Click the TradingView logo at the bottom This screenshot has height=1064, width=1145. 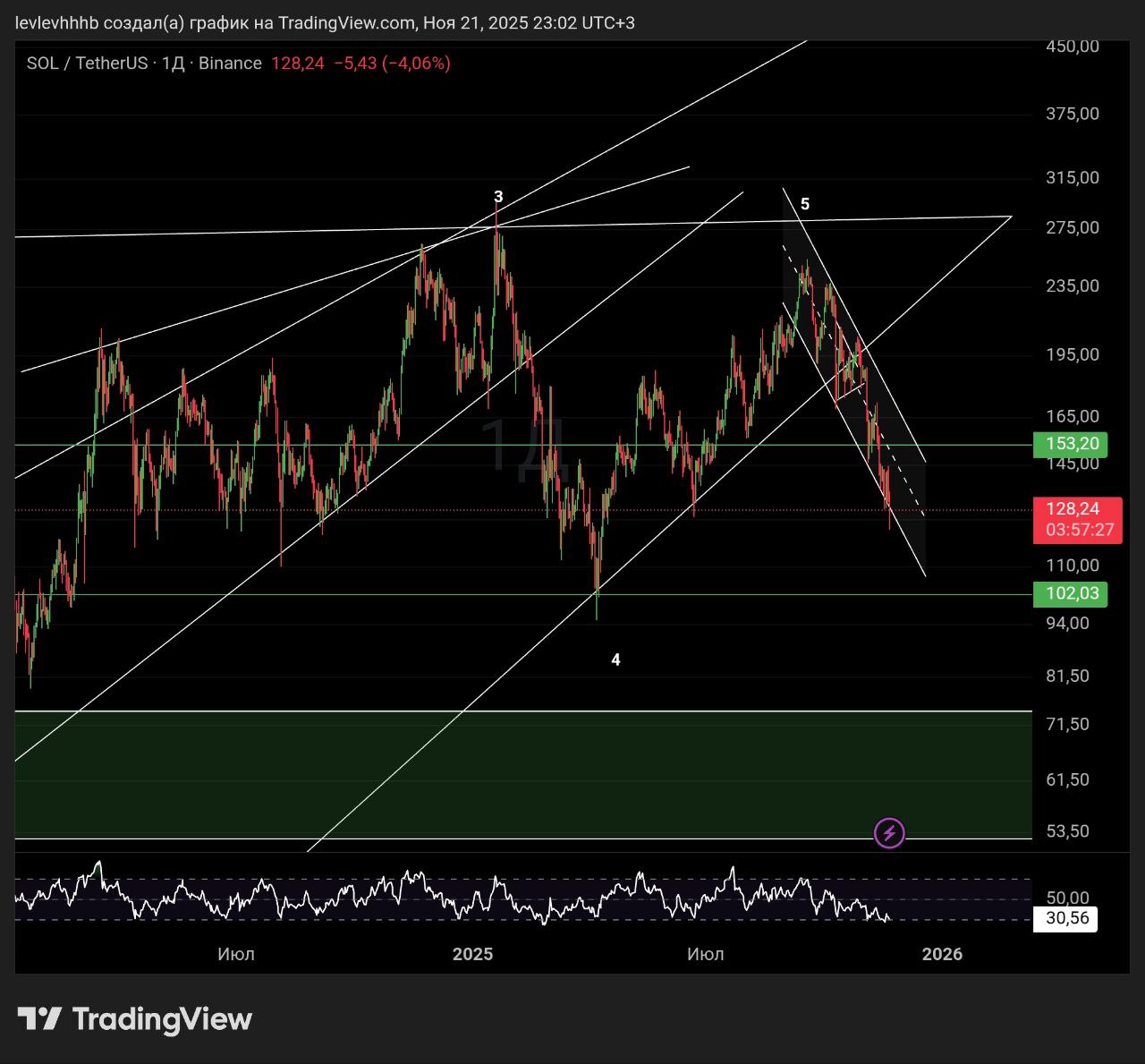pyautogui.click(x=135, y=1019)
